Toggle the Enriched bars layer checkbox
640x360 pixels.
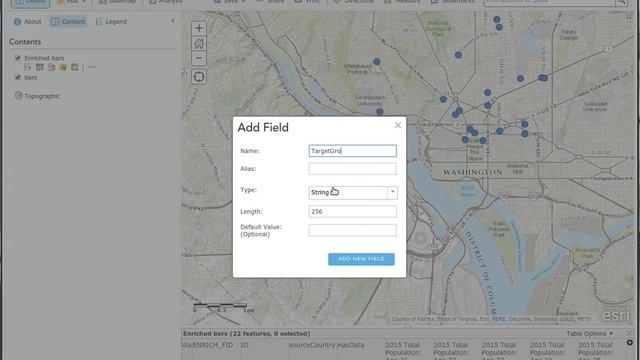(18, 58)
